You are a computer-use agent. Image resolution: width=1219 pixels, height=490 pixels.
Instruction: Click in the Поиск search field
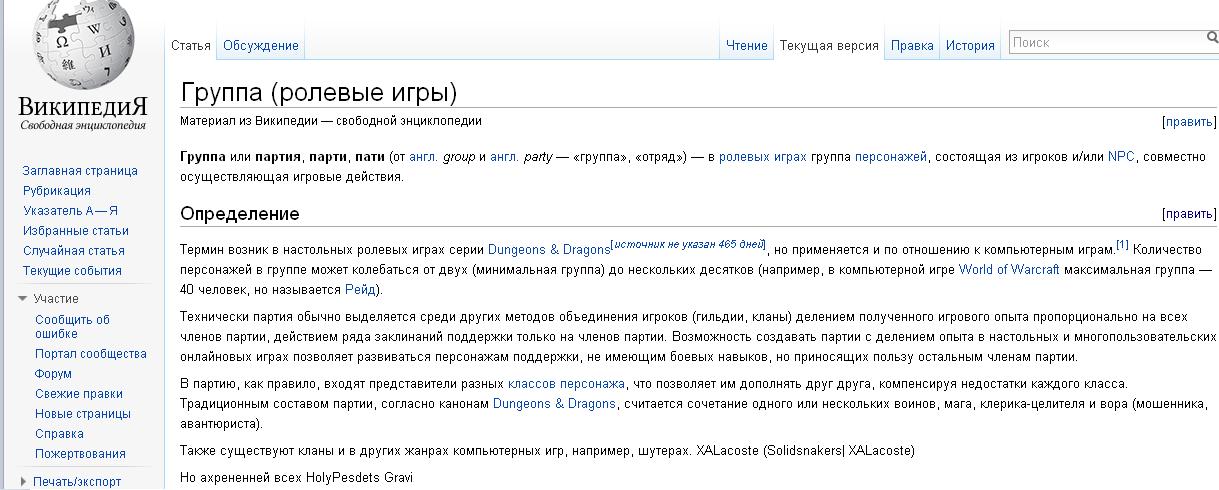point(1105,42)
